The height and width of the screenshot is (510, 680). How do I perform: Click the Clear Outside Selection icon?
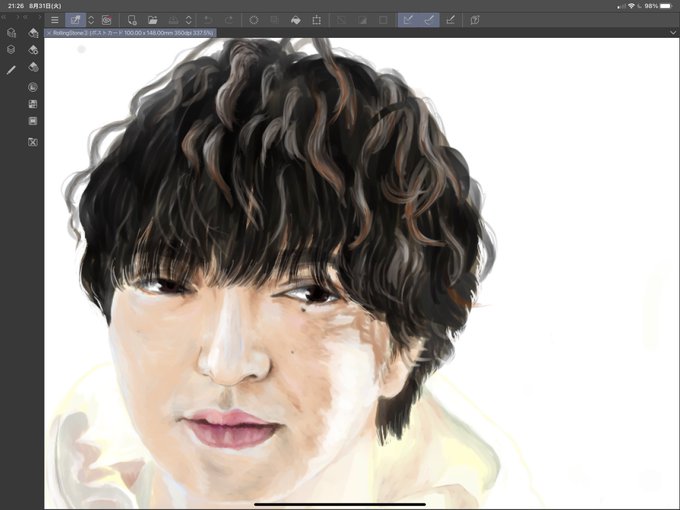275,20
